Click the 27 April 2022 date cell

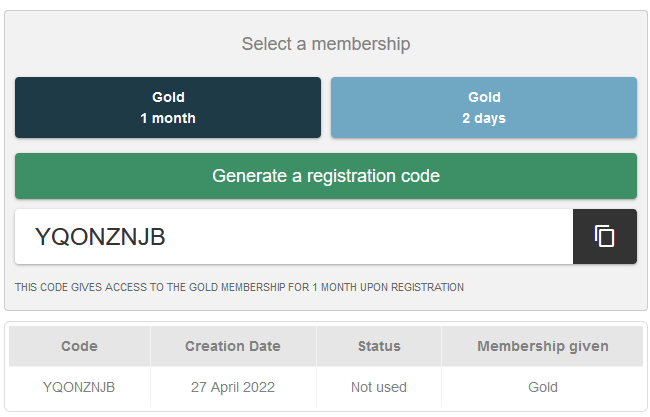(233, 387)
